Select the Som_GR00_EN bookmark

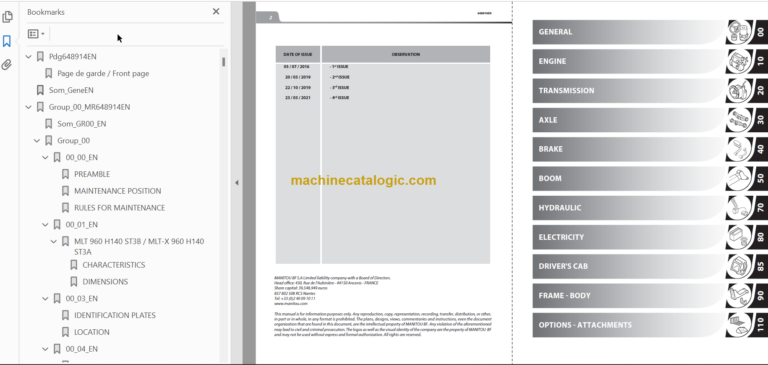coord(82,123)
